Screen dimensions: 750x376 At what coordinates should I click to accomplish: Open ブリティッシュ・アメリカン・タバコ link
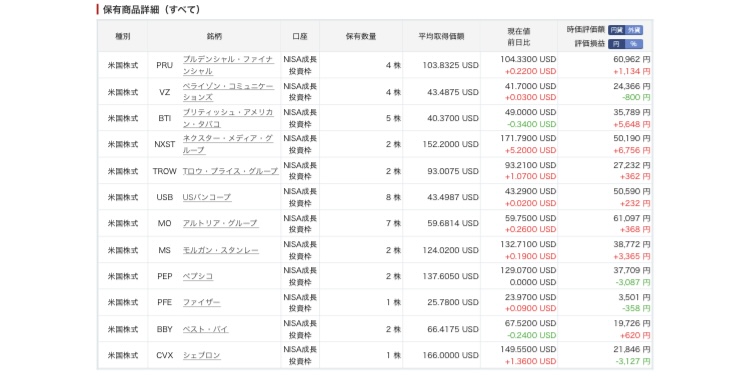coord(228,118)
